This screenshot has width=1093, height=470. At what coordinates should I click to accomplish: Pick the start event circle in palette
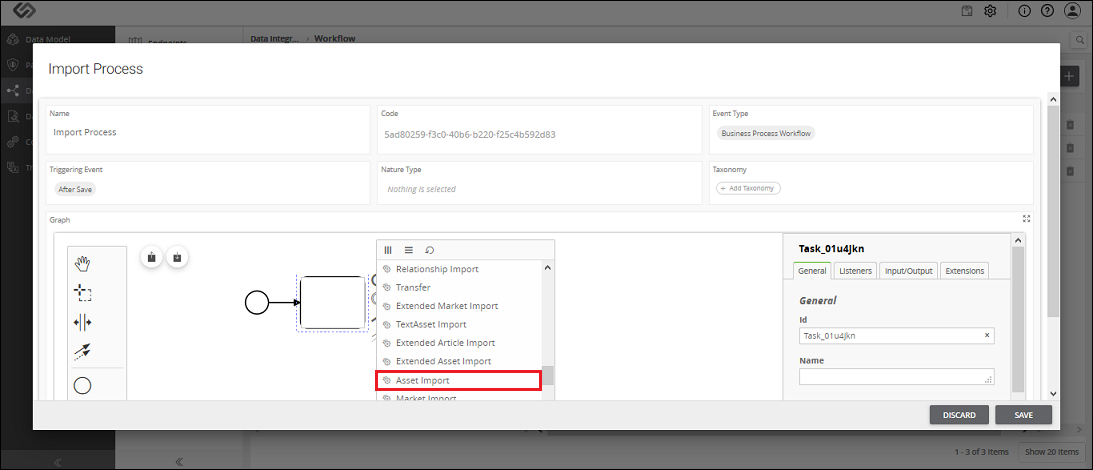point(83,386)
